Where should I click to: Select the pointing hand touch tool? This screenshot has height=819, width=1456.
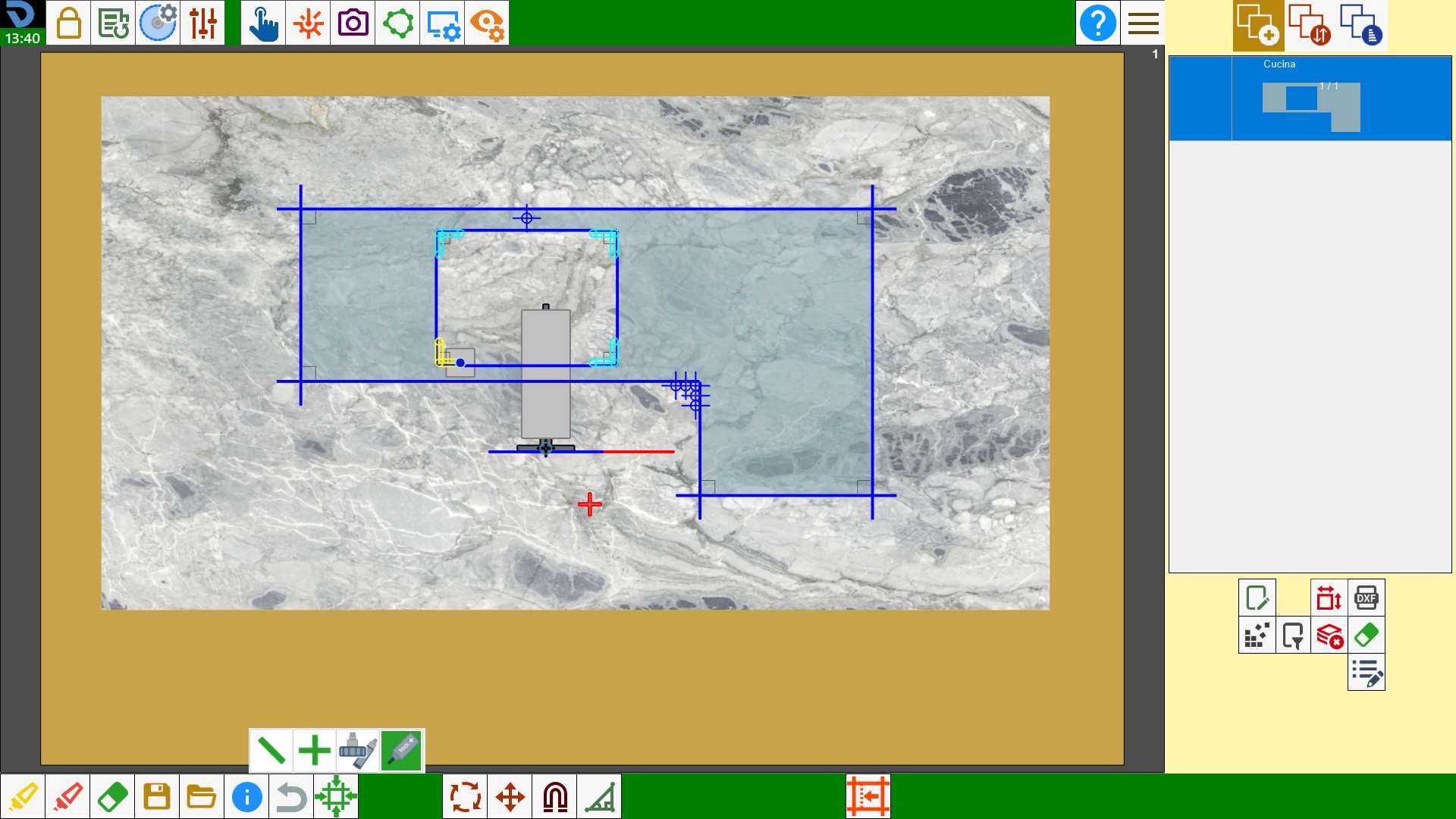click(263, 23)
